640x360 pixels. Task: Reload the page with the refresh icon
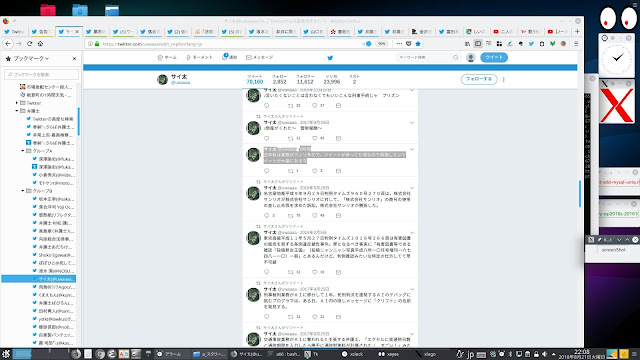[29, 44]
